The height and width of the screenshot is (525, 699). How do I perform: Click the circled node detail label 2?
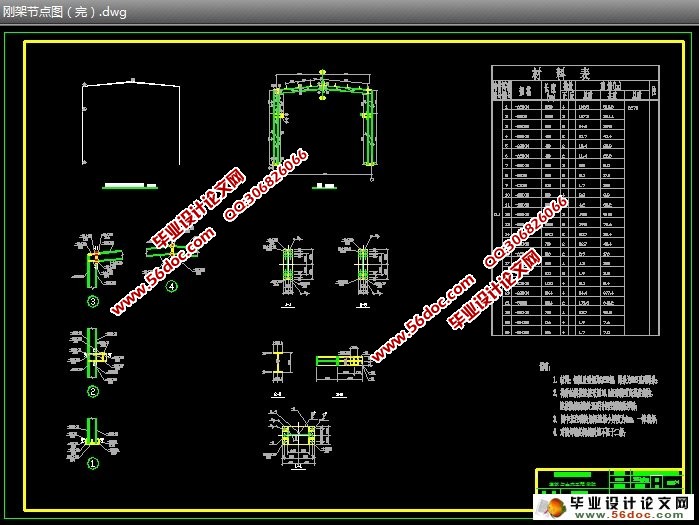point(92,391)
